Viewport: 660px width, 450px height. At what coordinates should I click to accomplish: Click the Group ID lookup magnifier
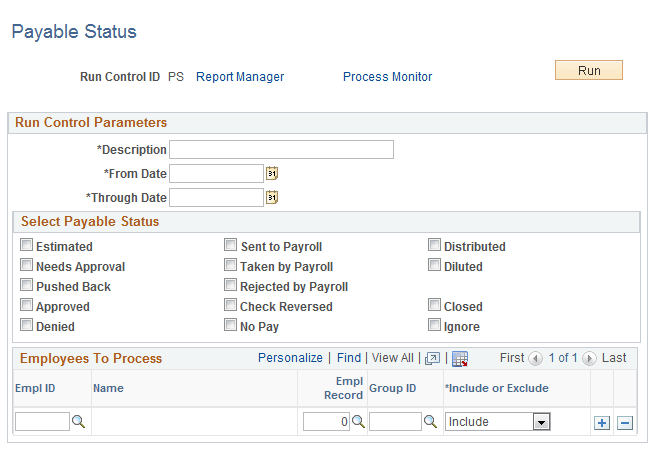(431, 422)
